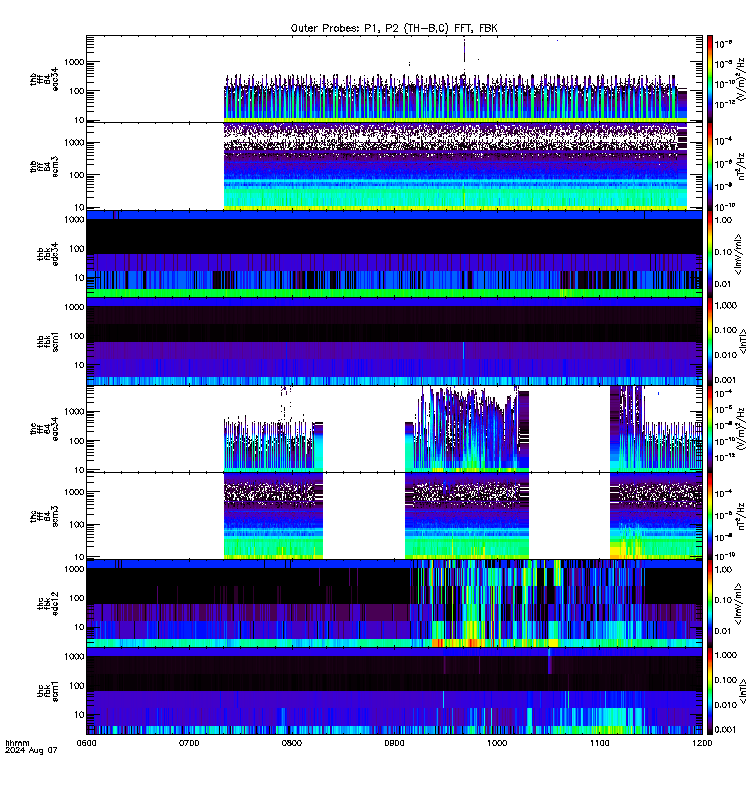
Task: Select the thb fbk edc34 spectrogram panel
Action: [394, 254]
